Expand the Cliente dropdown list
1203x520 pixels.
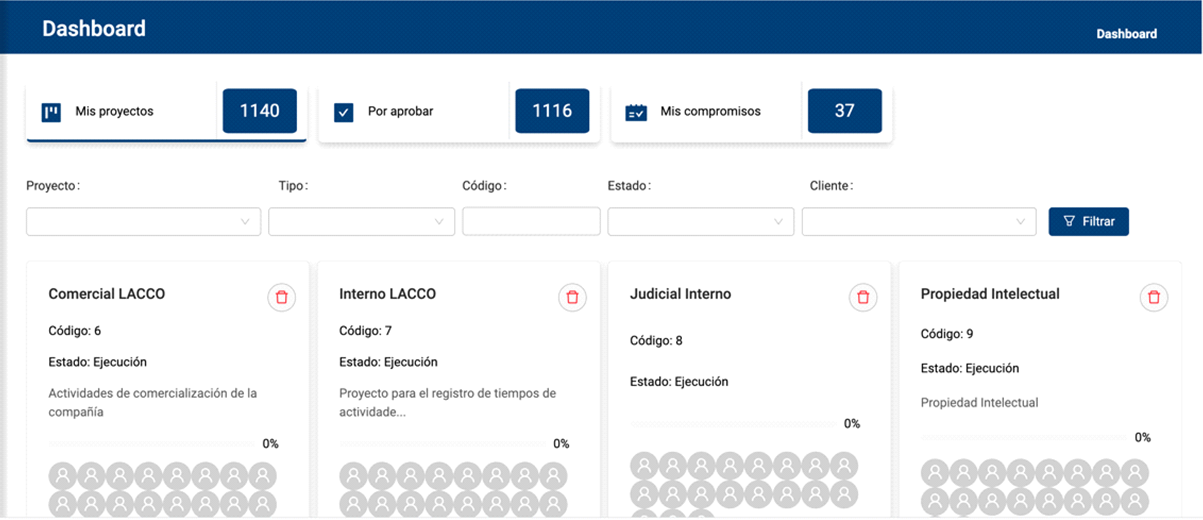click(918, 222)
